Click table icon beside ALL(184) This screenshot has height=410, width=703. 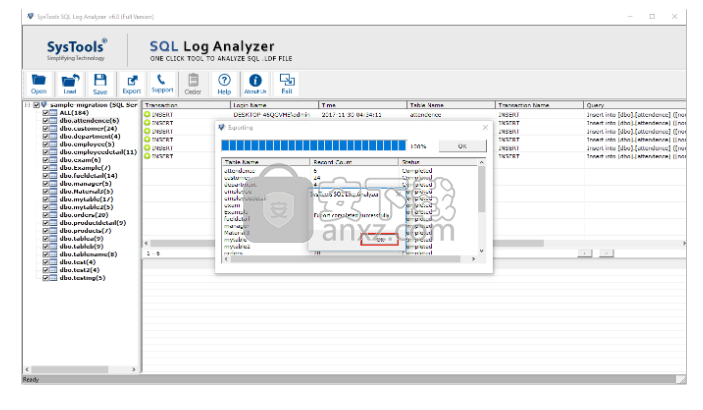[53, 113]
